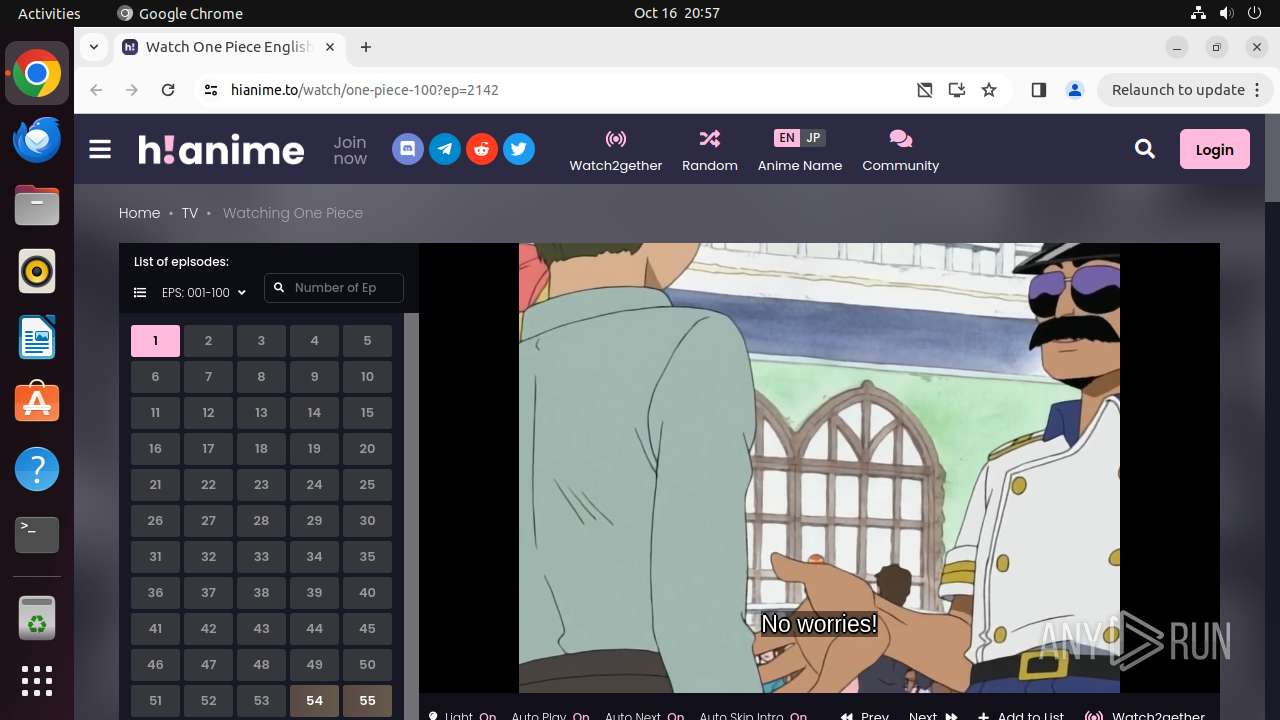Toggle Auto Next setting

tap(645, 716)
